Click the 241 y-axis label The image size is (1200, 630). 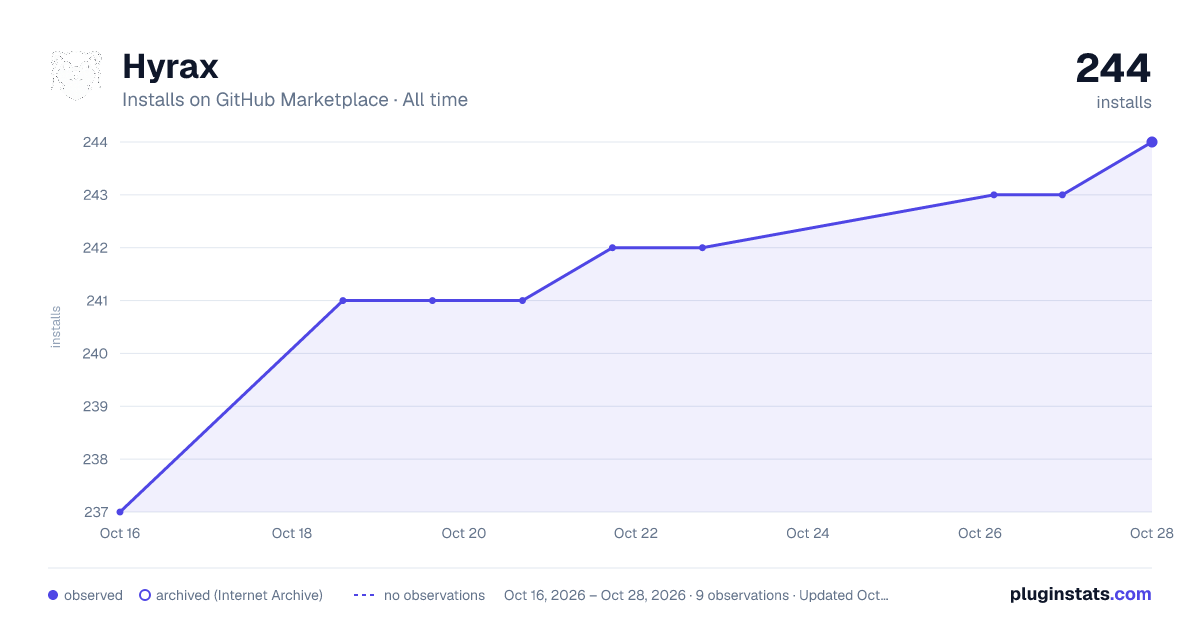point(96,301)
